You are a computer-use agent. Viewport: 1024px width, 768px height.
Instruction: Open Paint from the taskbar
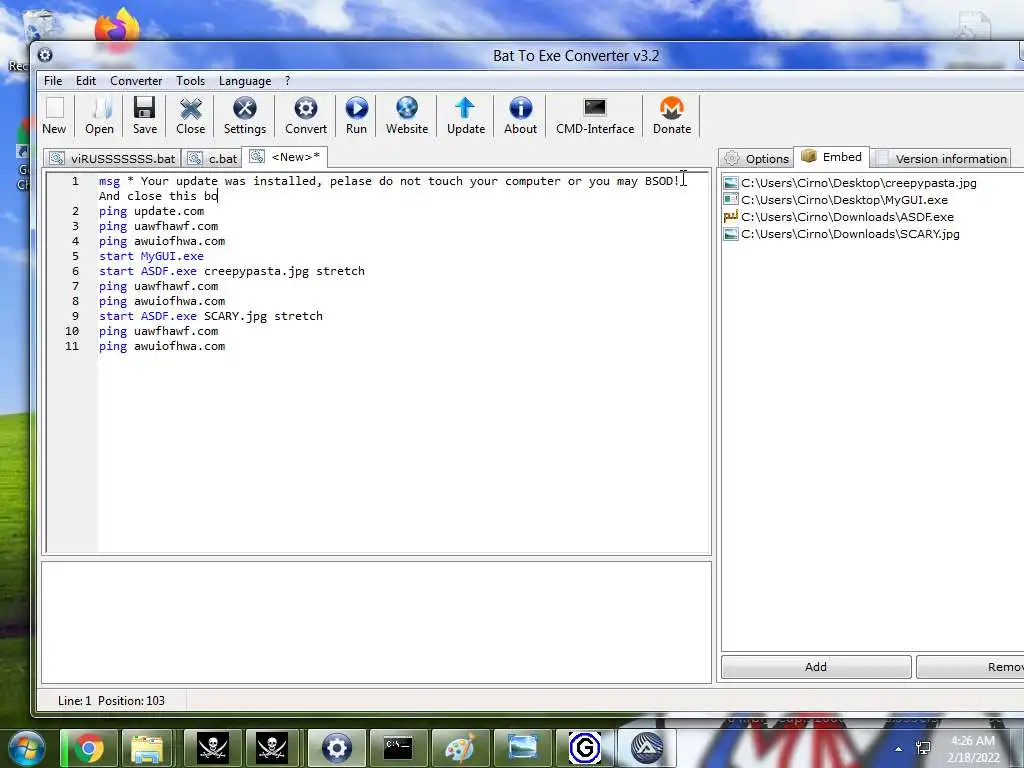point(460,747)
